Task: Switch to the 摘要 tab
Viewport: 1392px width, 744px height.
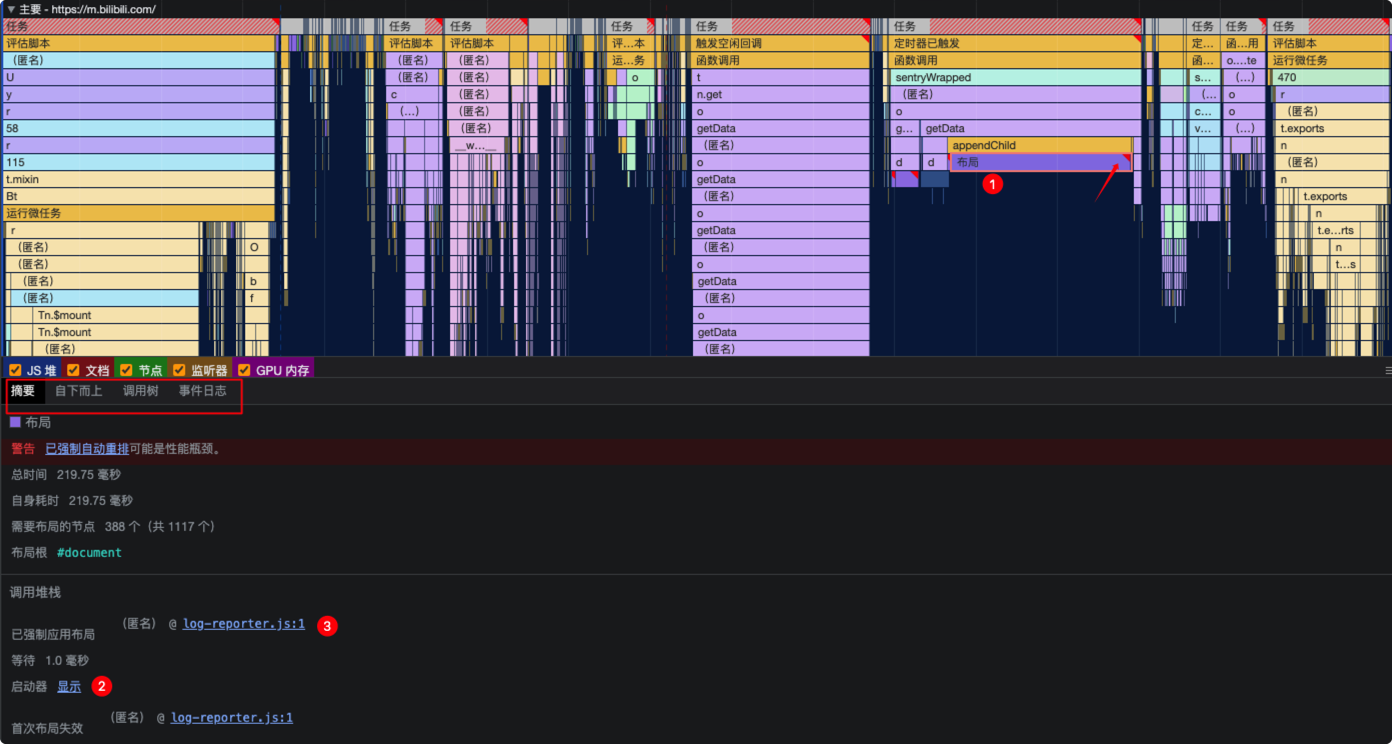Action: pyautogui.click(x=23, y=391)
